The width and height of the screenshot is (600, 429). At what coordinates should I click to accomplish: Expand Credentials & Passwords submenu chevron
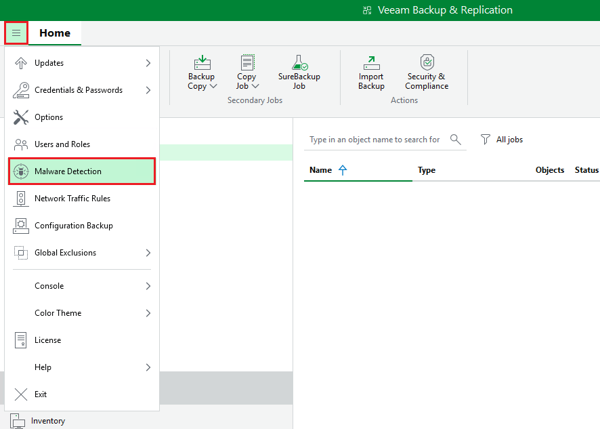148,90
